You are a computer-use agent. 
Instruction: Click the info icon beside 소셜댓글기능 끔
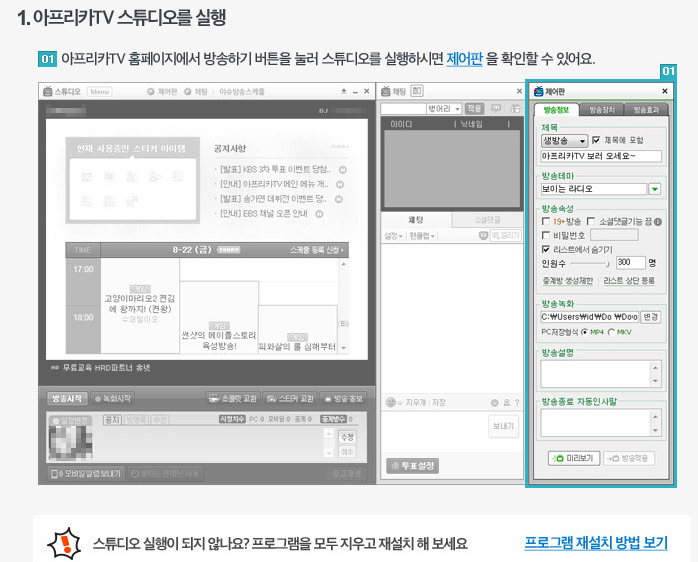coord(658,222)
